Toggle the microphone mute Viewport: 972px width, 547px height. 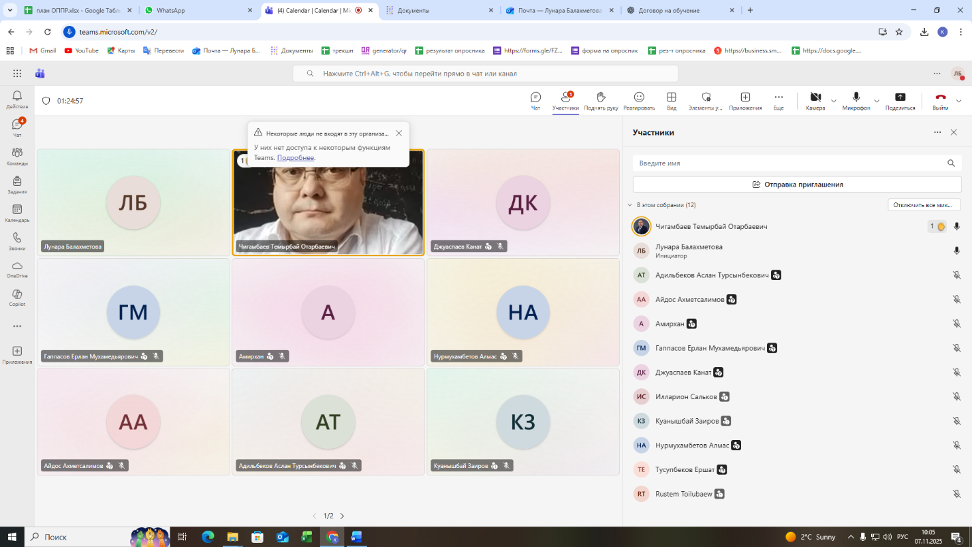click(x=855, y=100)
